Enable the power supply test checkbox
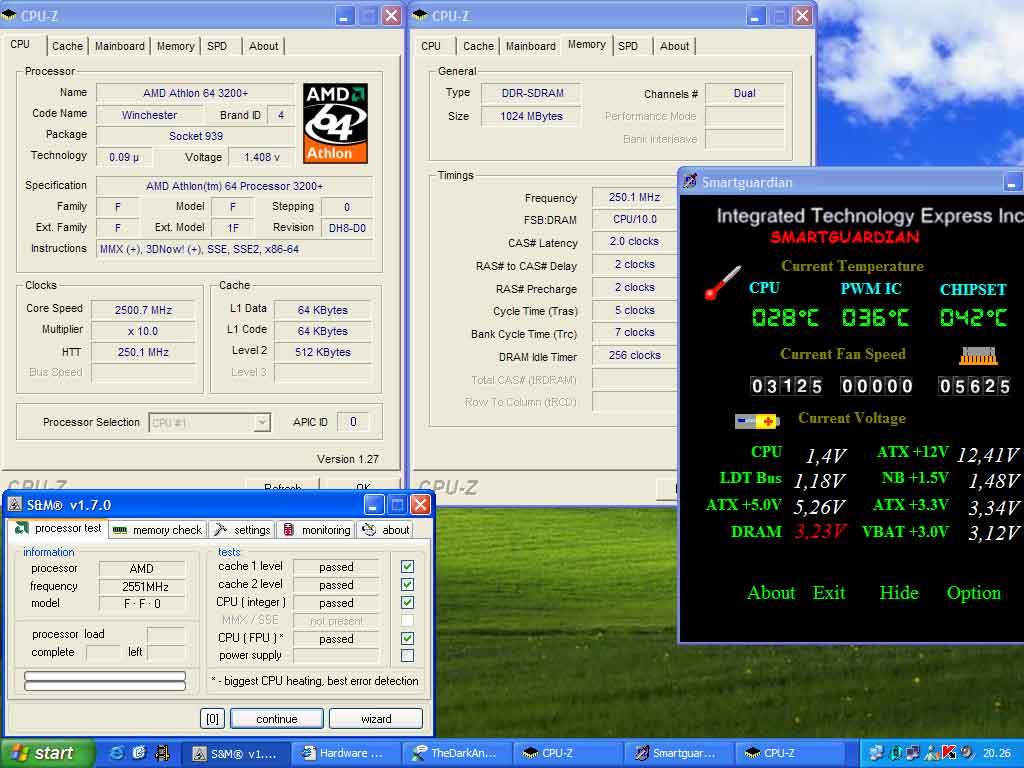Image resolution: width=1024 pixels, height=768 pixels. [x=408, y=656]
